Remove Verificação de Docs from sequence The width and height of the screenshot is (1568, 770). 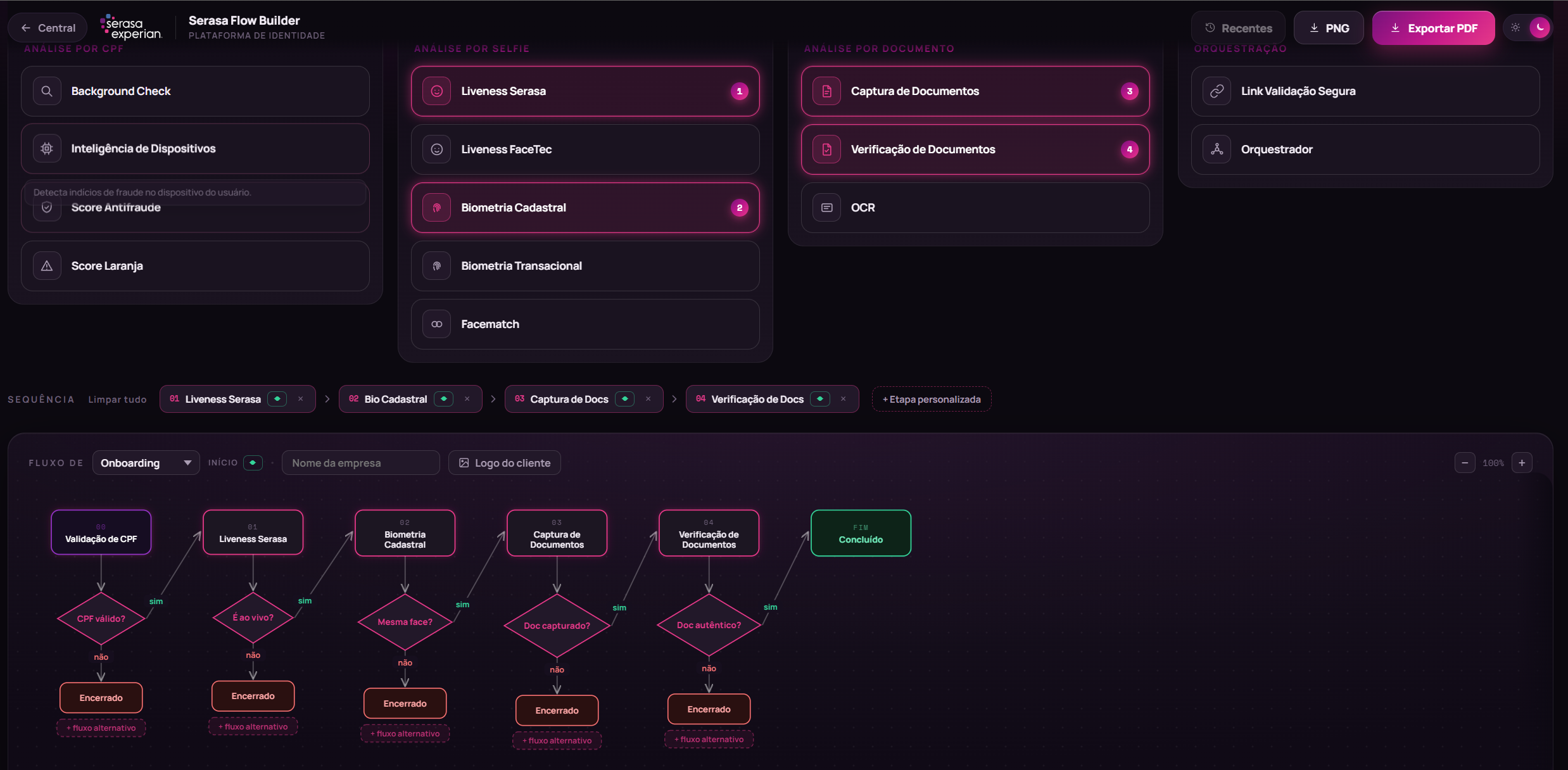point(844,399)
